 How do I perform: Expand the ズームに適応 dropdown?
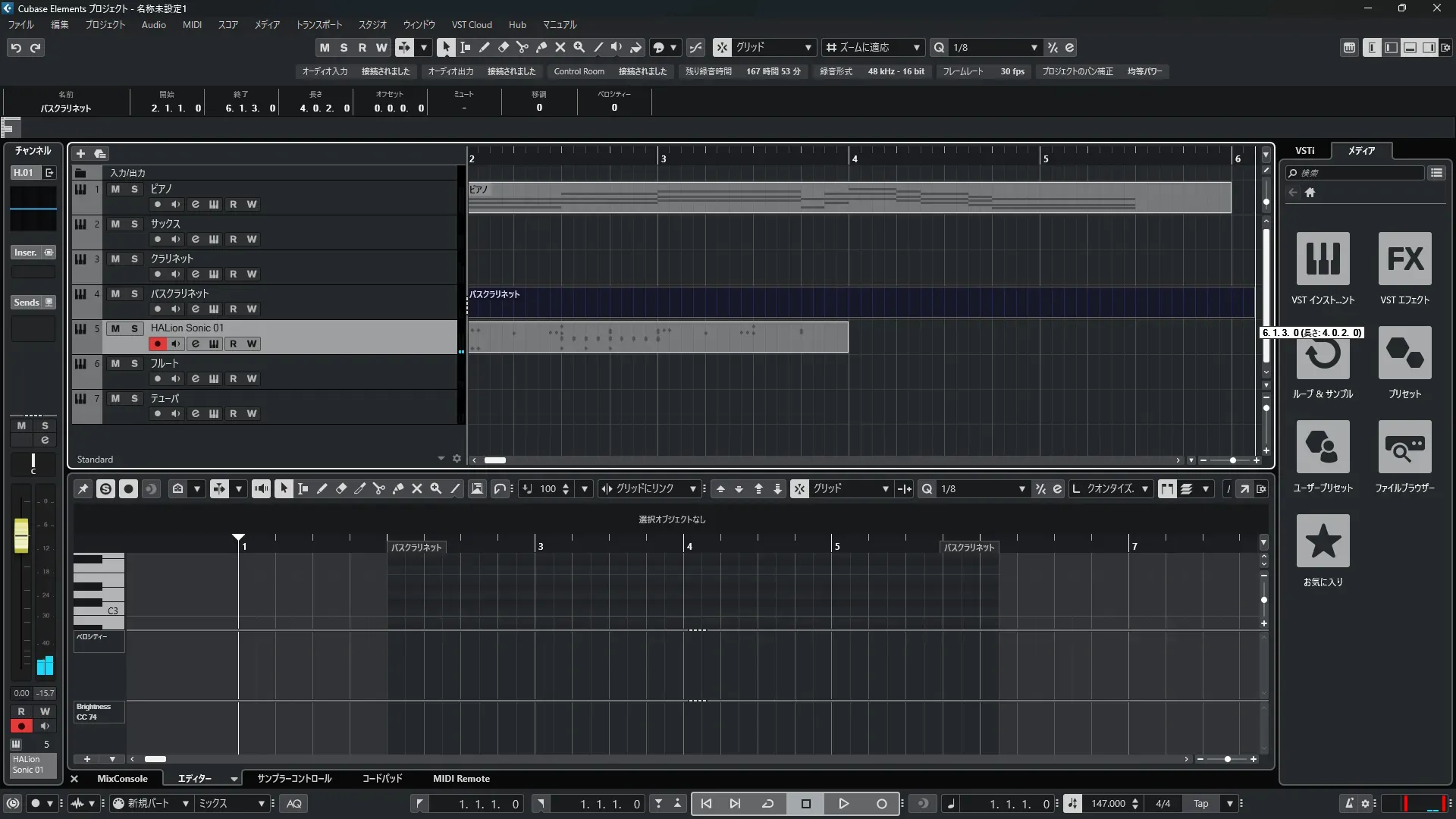point(916,48)
